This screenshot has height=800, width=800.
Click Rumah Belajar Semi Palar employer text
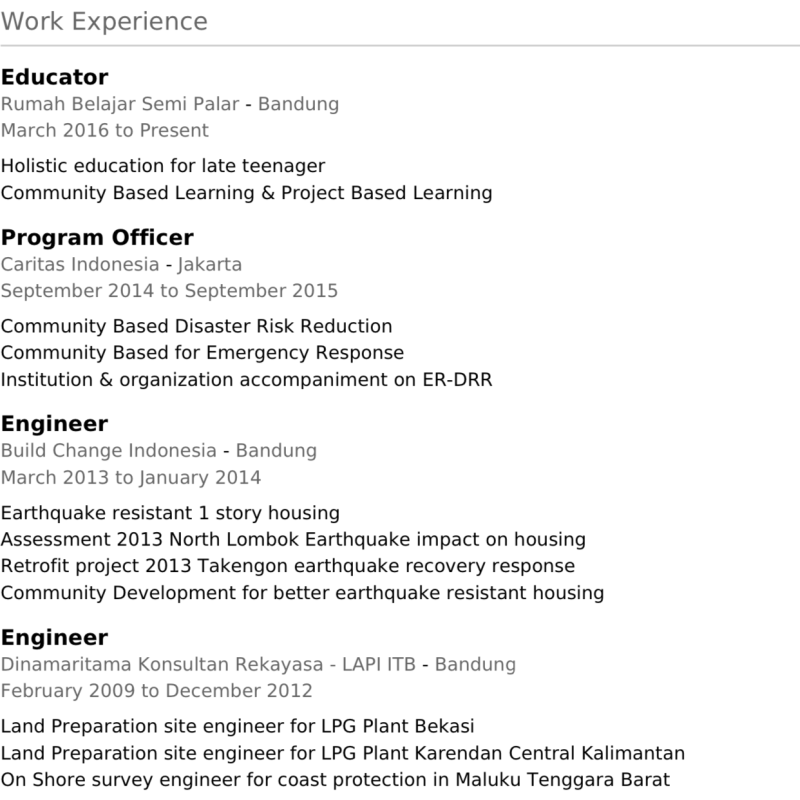tap(120, 104)
